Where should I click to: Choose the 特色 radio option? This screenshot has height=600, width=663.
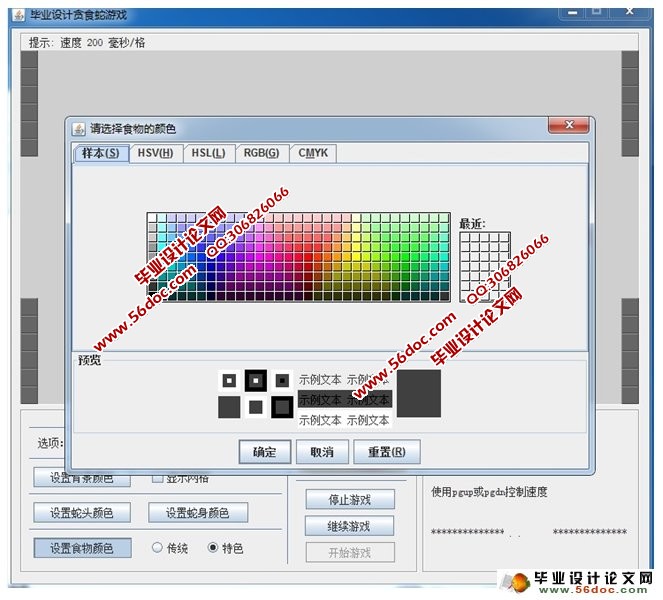click(213, 548)
